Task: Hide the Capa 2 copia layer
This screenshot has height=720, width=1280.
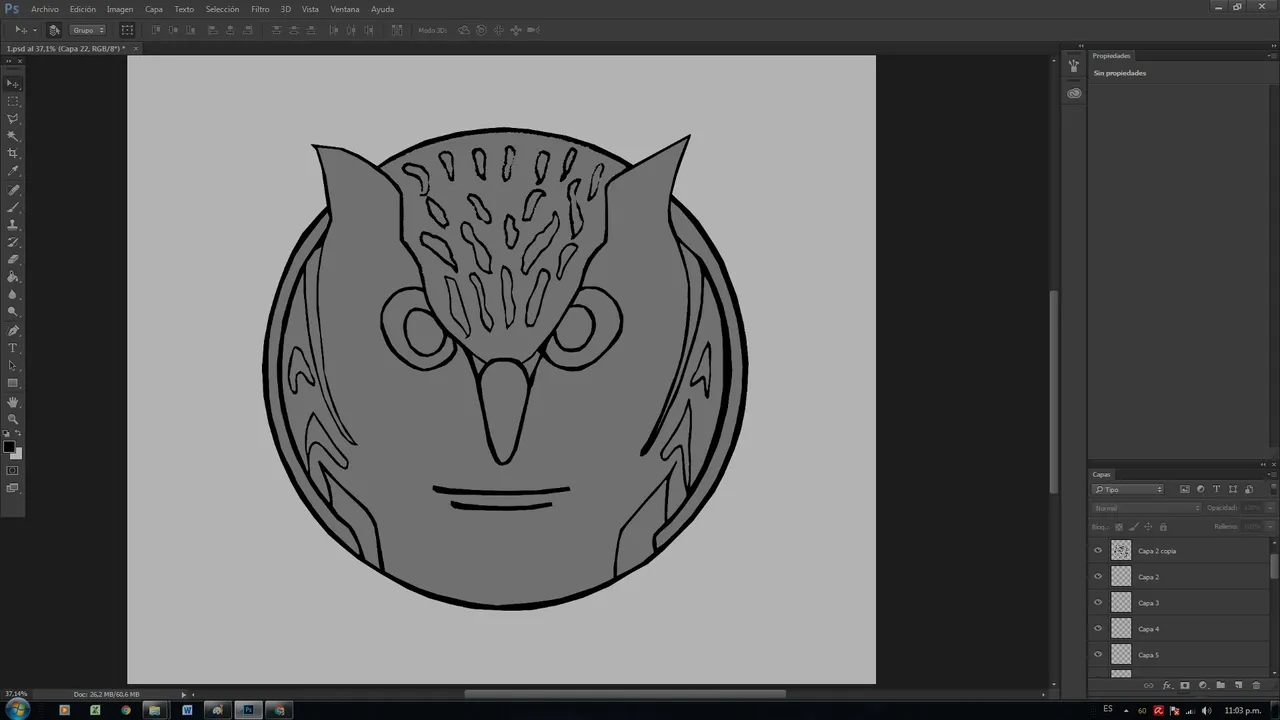Action: point(1098,551)
